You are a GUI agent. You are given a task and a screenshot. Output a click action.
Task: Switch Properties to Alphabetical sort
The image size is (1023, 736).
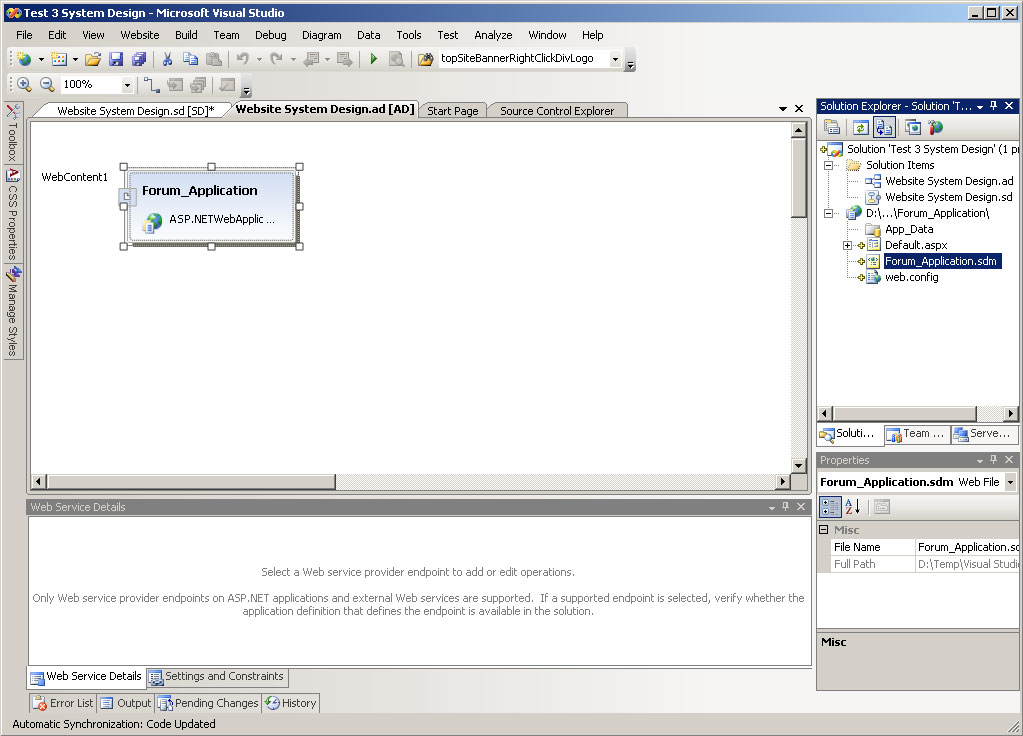[853, 507]
